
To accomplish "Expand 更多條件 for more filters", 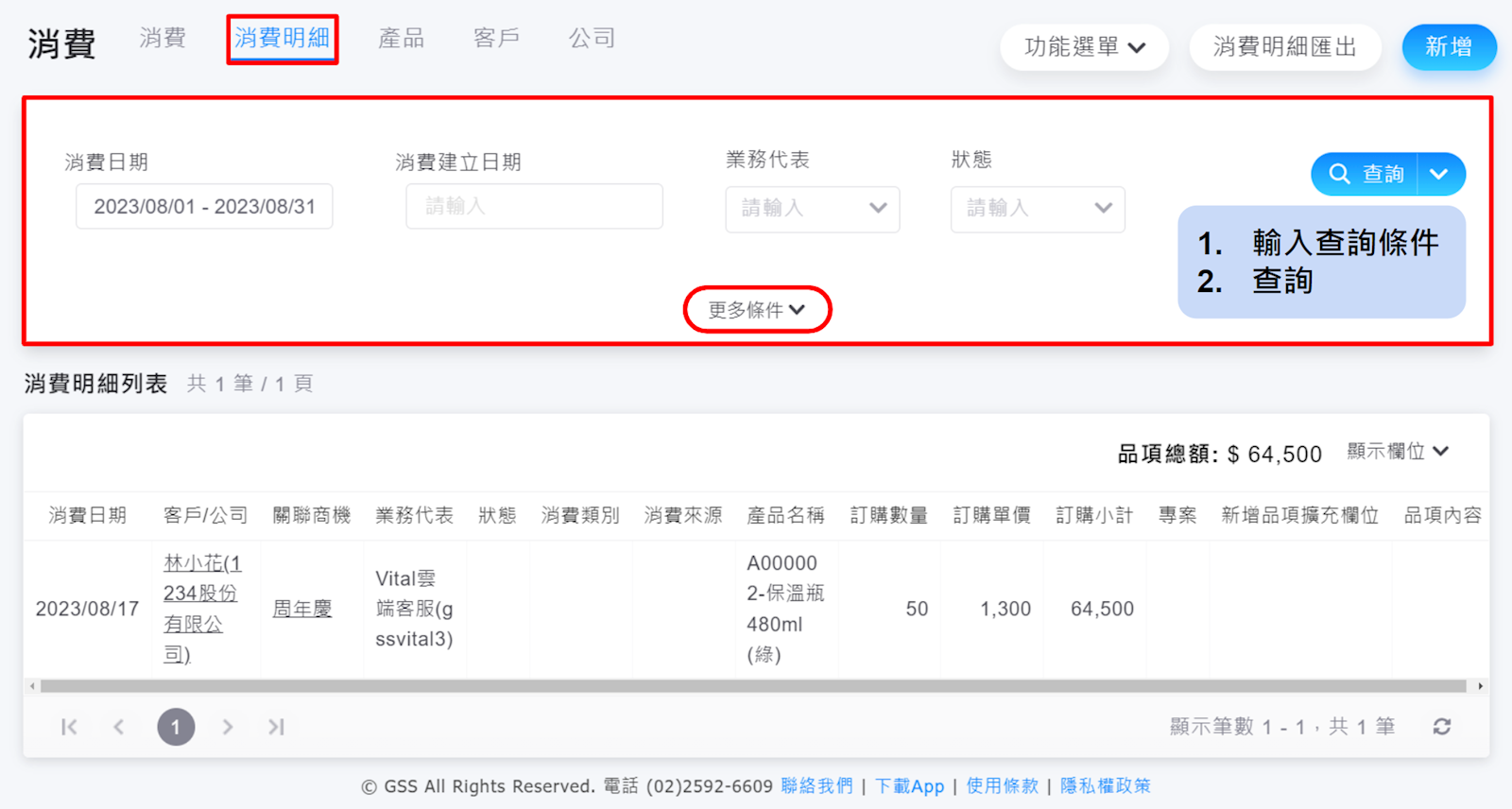I will click(x=757, y=310).
